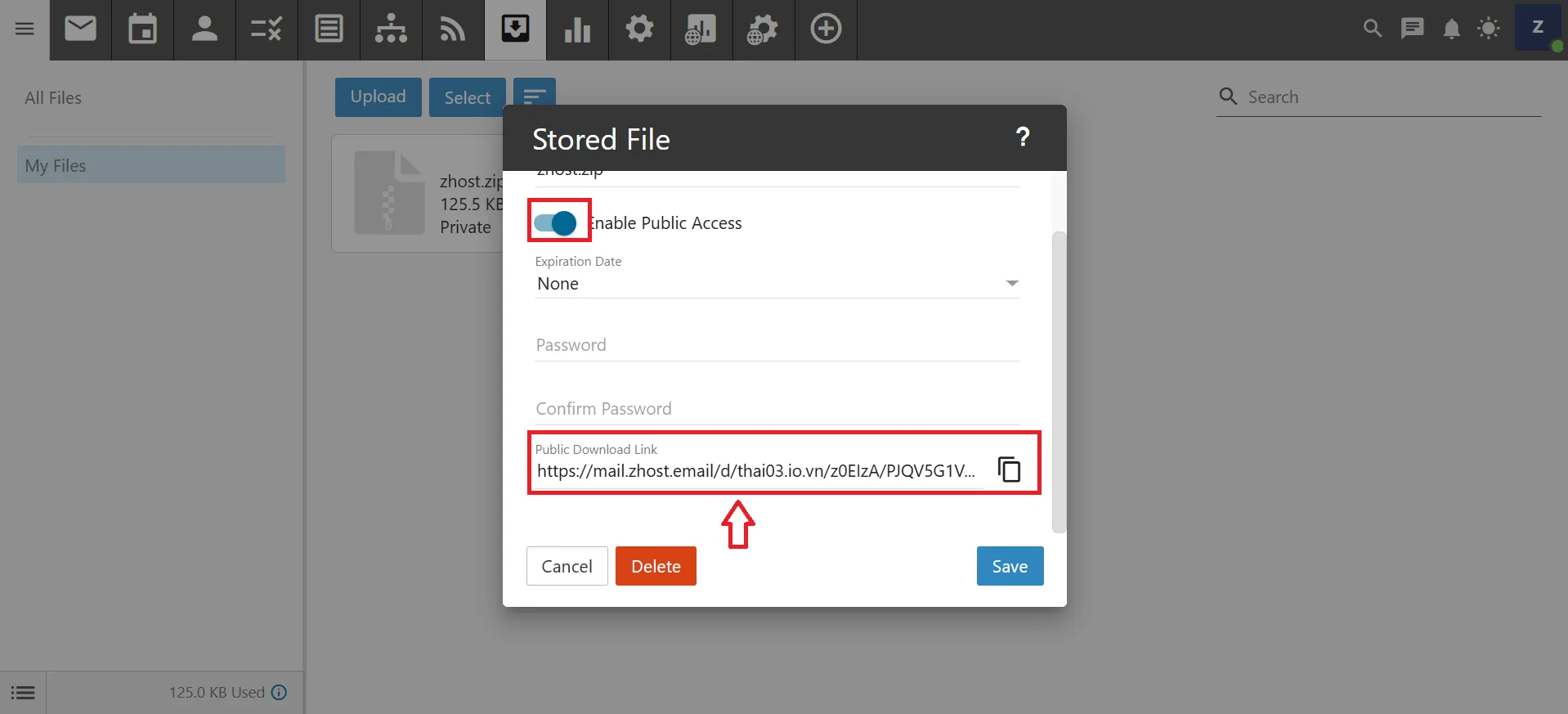
Task: Open the RSS feeds icon
Action: (x=453, y=29)
